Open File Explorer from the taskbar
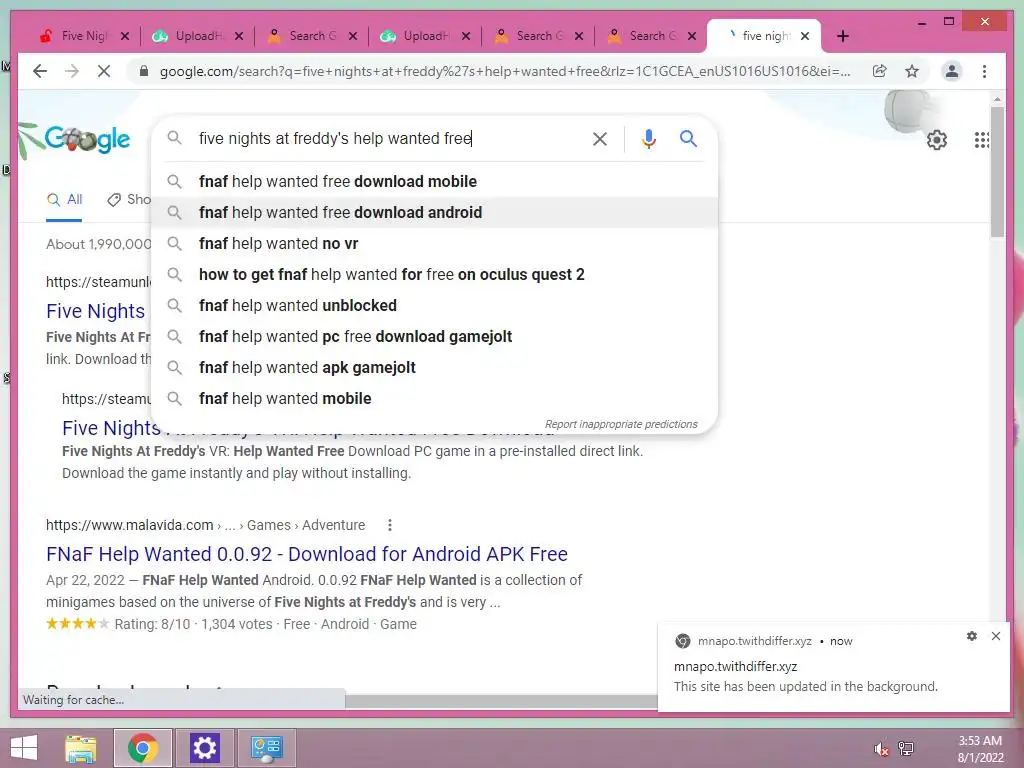The image size is (1024, 768). [80, 748]
